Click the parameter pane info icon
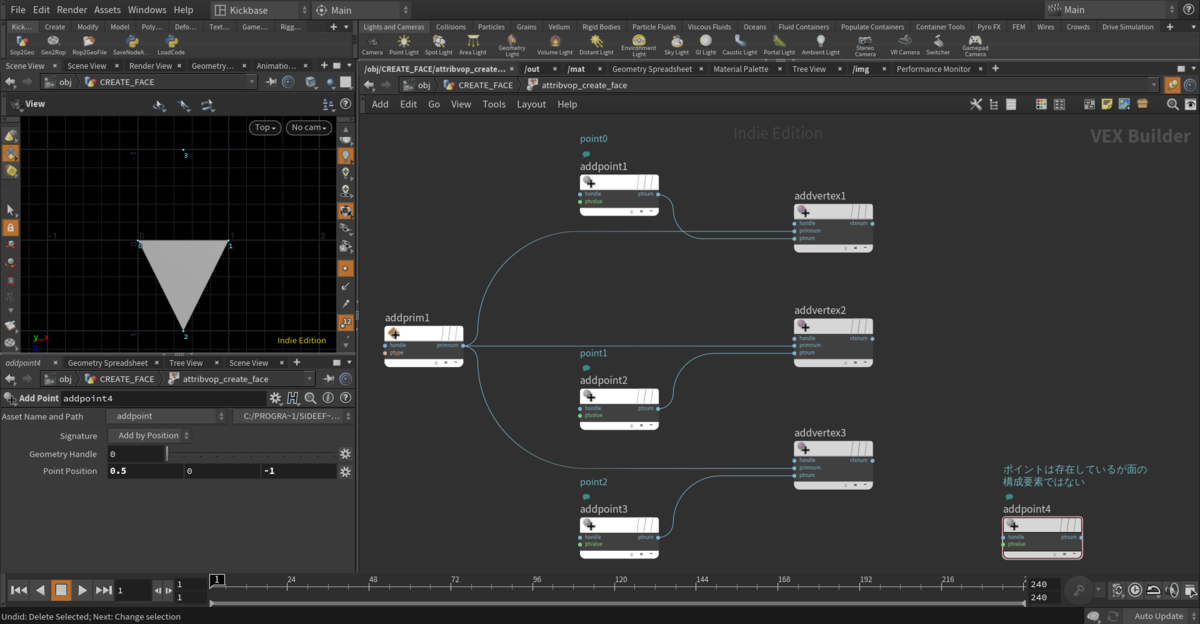This screenshot has width=1200, height=624. (328, 398)
